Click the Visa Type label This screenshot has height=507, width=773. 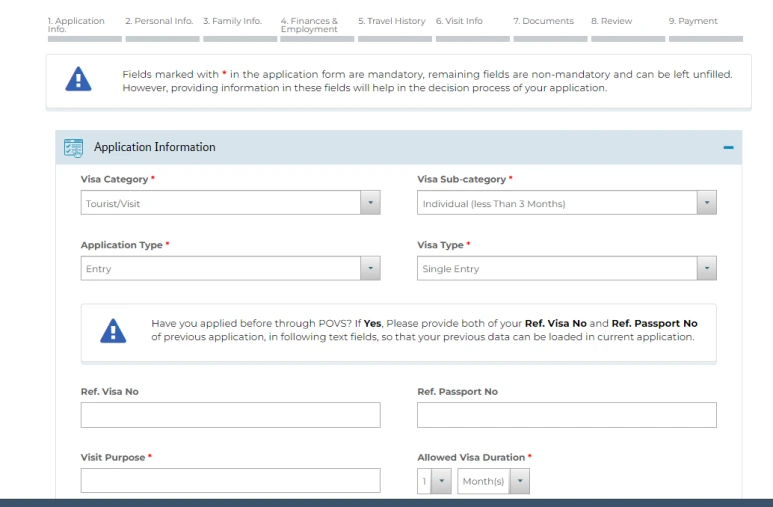[x=440, y=245]
